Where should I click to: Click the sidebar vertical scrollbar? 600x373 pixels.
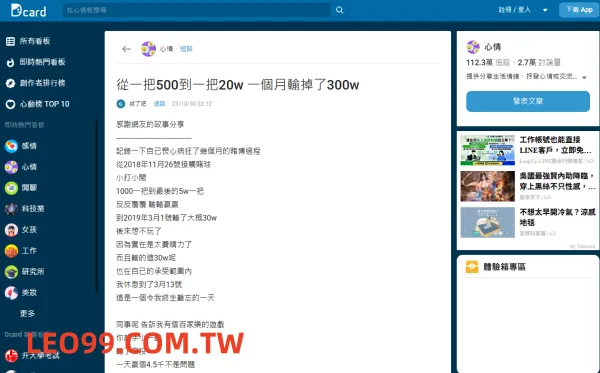96,207
